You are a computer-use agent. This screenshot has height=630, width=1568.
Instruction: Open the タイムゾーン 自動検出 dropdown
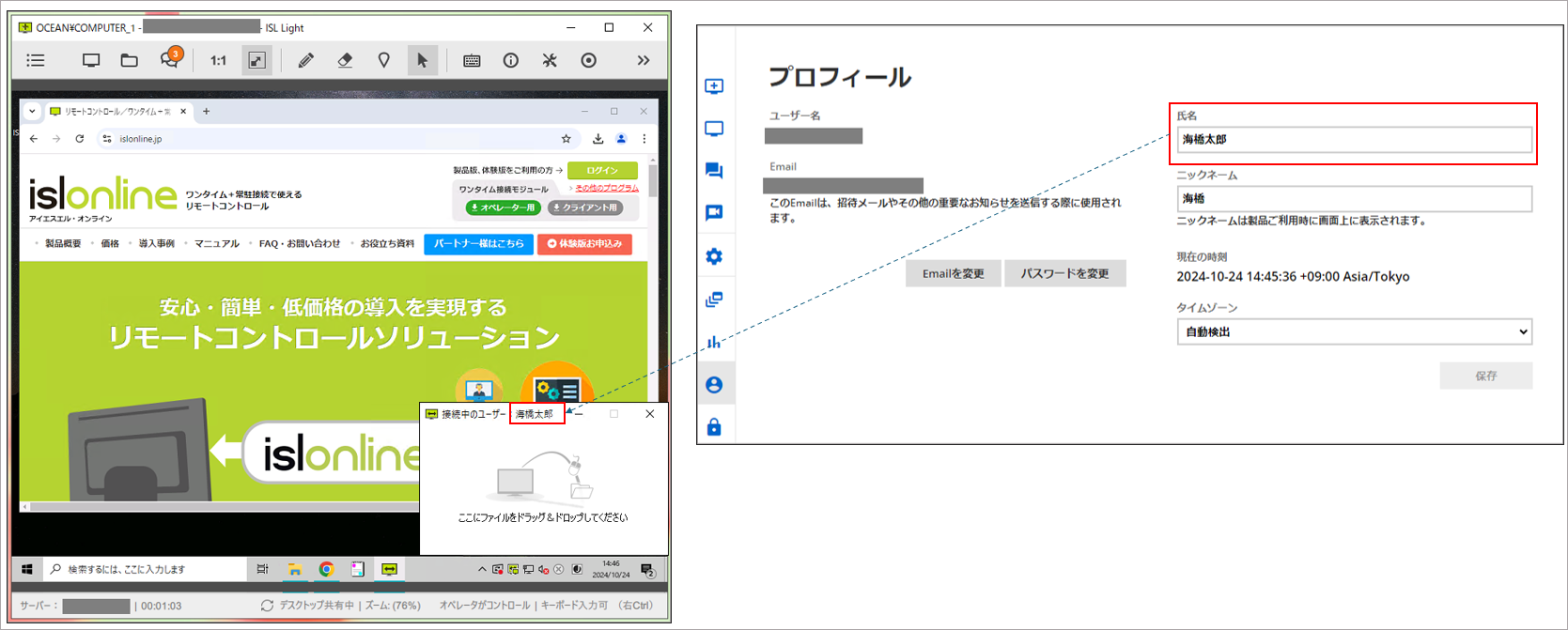tap(1354, 331)
